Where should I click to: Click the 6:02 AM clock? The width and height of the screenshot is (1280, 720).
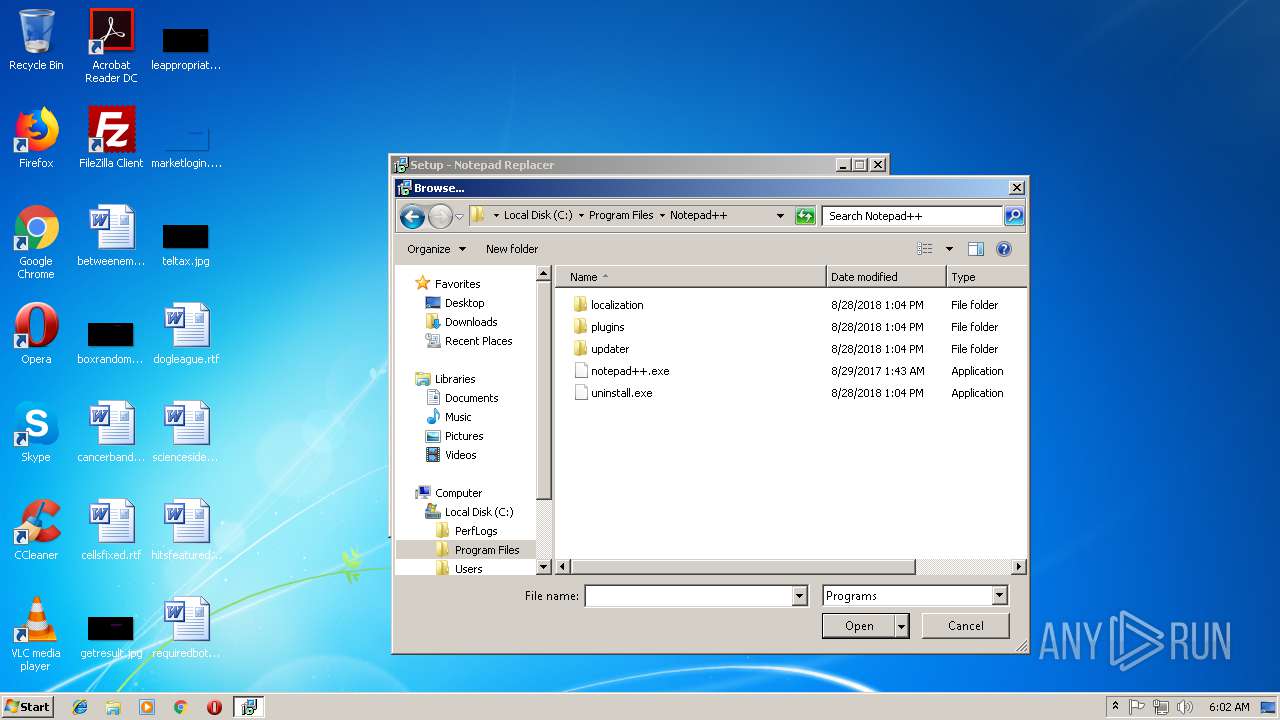(x=1229, y=707)
